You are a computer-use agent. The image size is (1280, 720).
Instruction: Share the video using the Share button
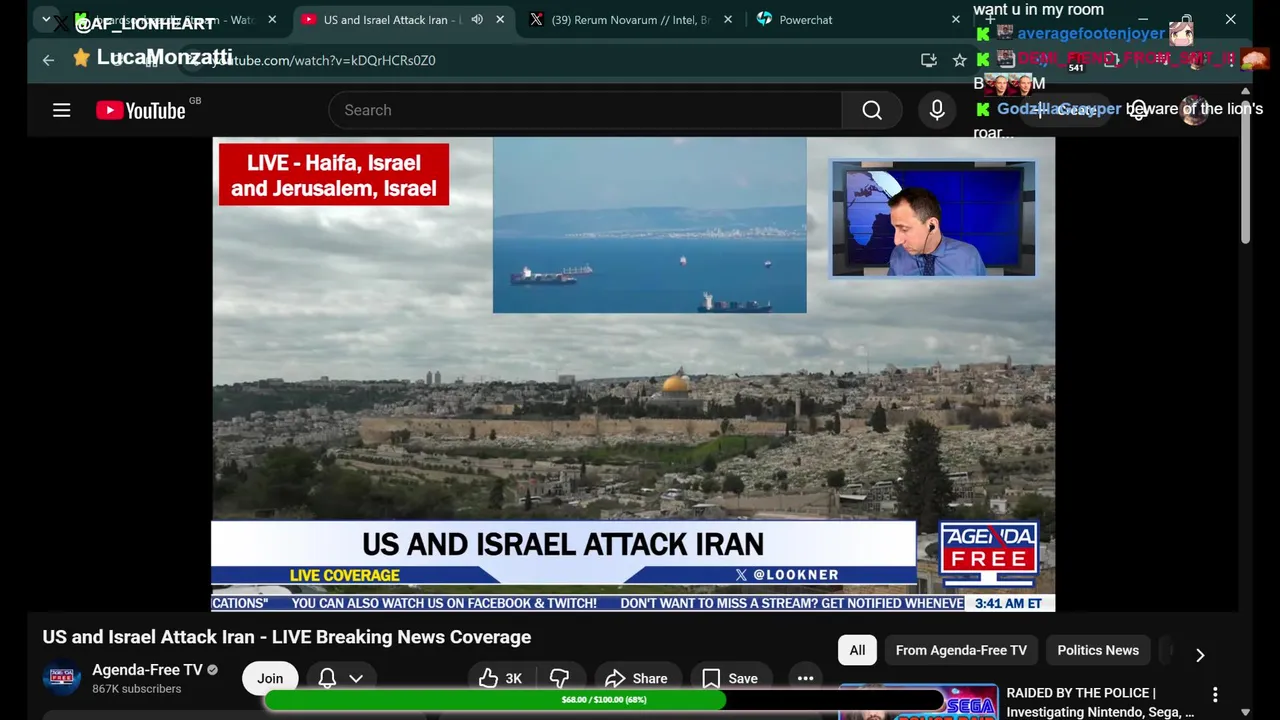coord(636,678)
